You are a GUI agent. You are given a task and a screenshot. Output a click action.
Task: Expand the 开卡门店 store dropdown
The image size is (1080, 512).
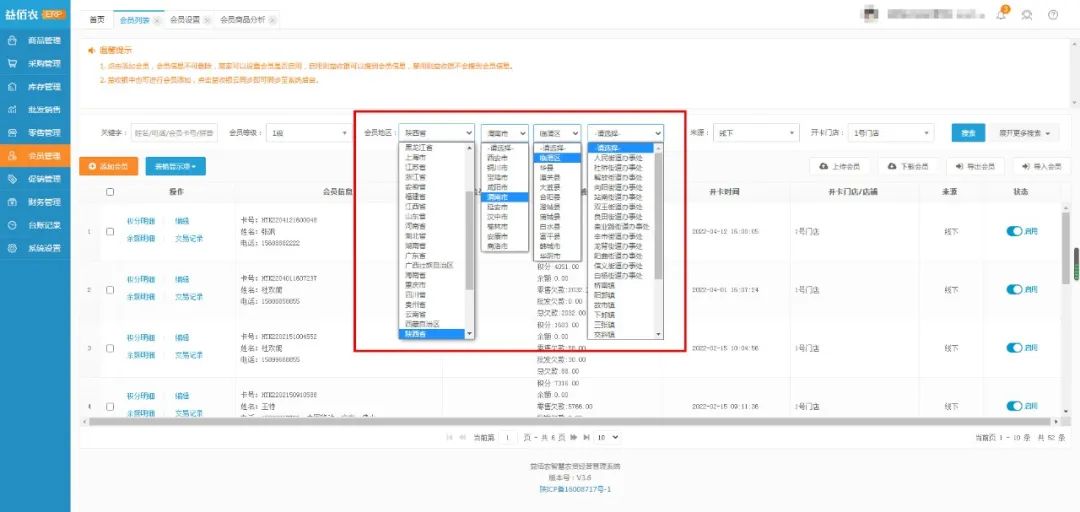889,133
